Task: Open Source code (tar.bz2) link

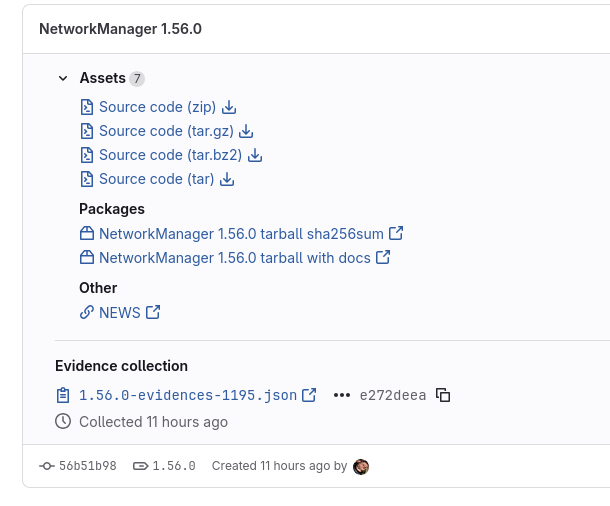Action: pos(170,155)
